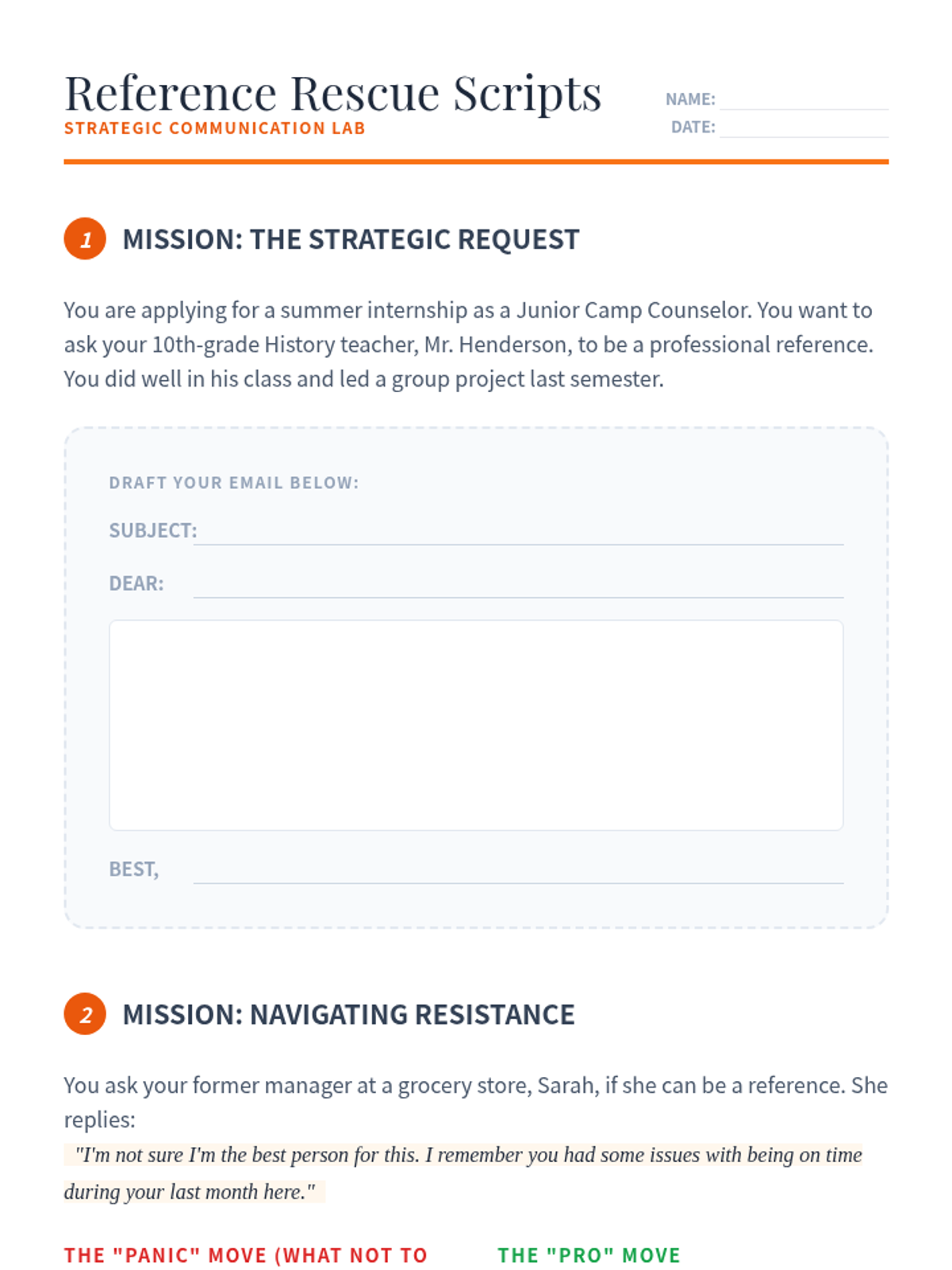The image size is (952, 1270).
Task: Click the 'Mission: The Strategic Request' heading
Action: [351, 240]
